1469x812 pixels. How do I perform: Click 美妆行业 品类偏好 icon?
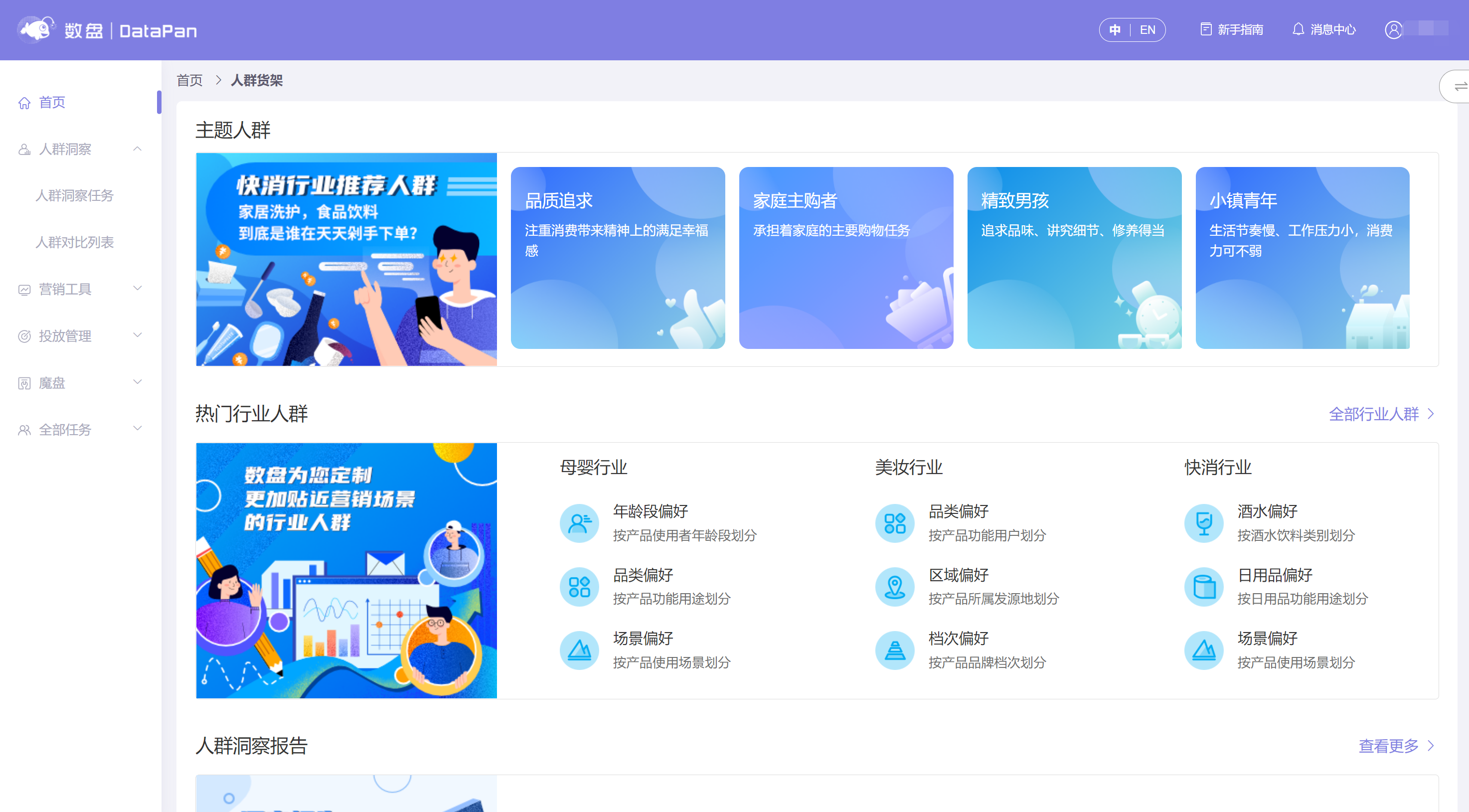coord(895,523)
